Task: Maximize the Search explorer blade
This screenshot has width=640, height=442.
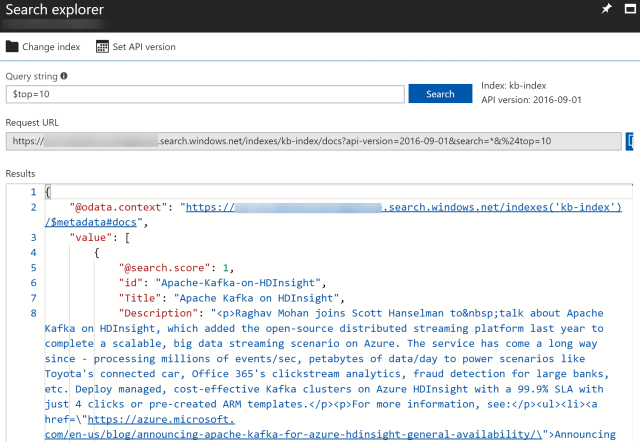Action: click(x=631, y=10)
